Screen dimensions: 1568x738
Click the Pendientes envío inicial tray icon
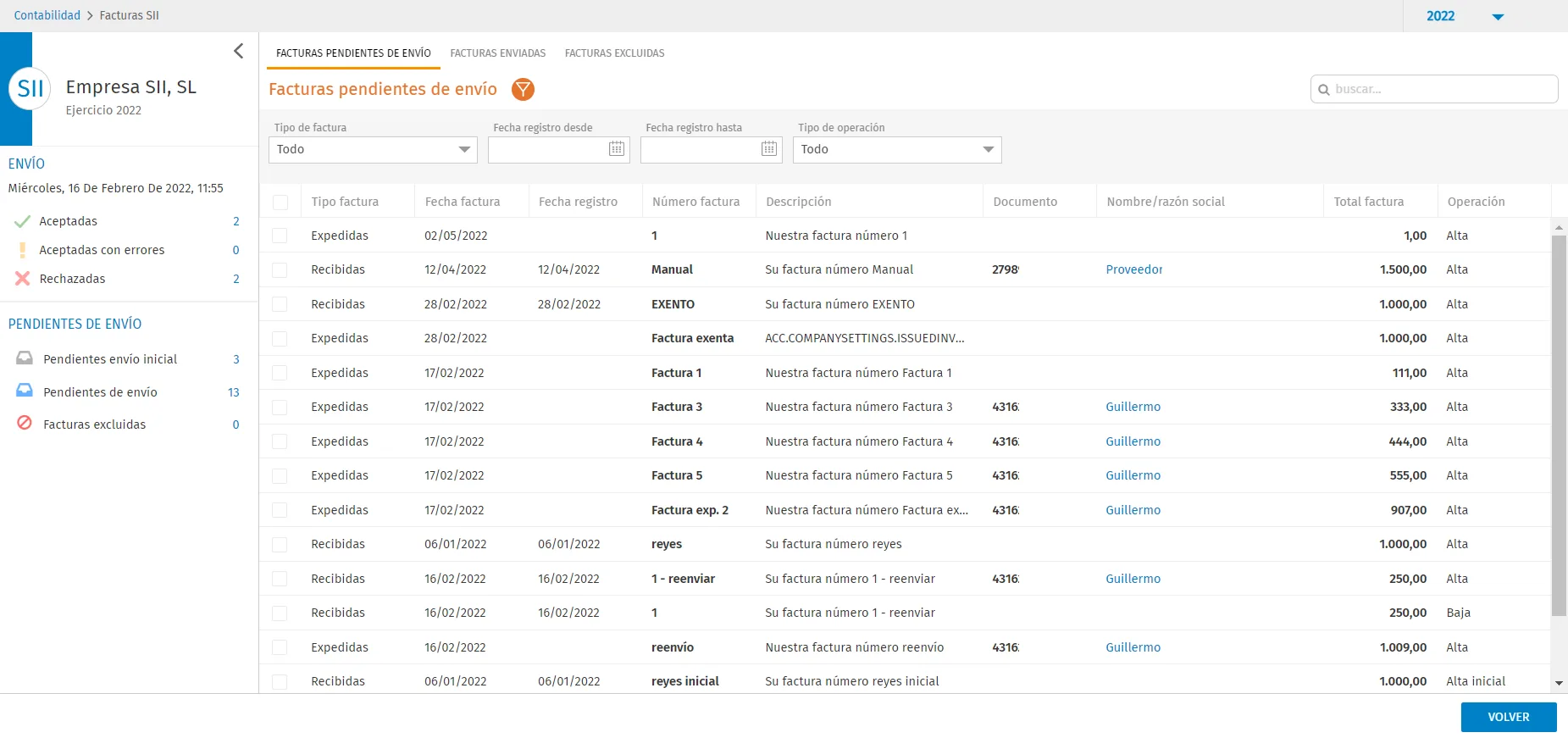25,358
